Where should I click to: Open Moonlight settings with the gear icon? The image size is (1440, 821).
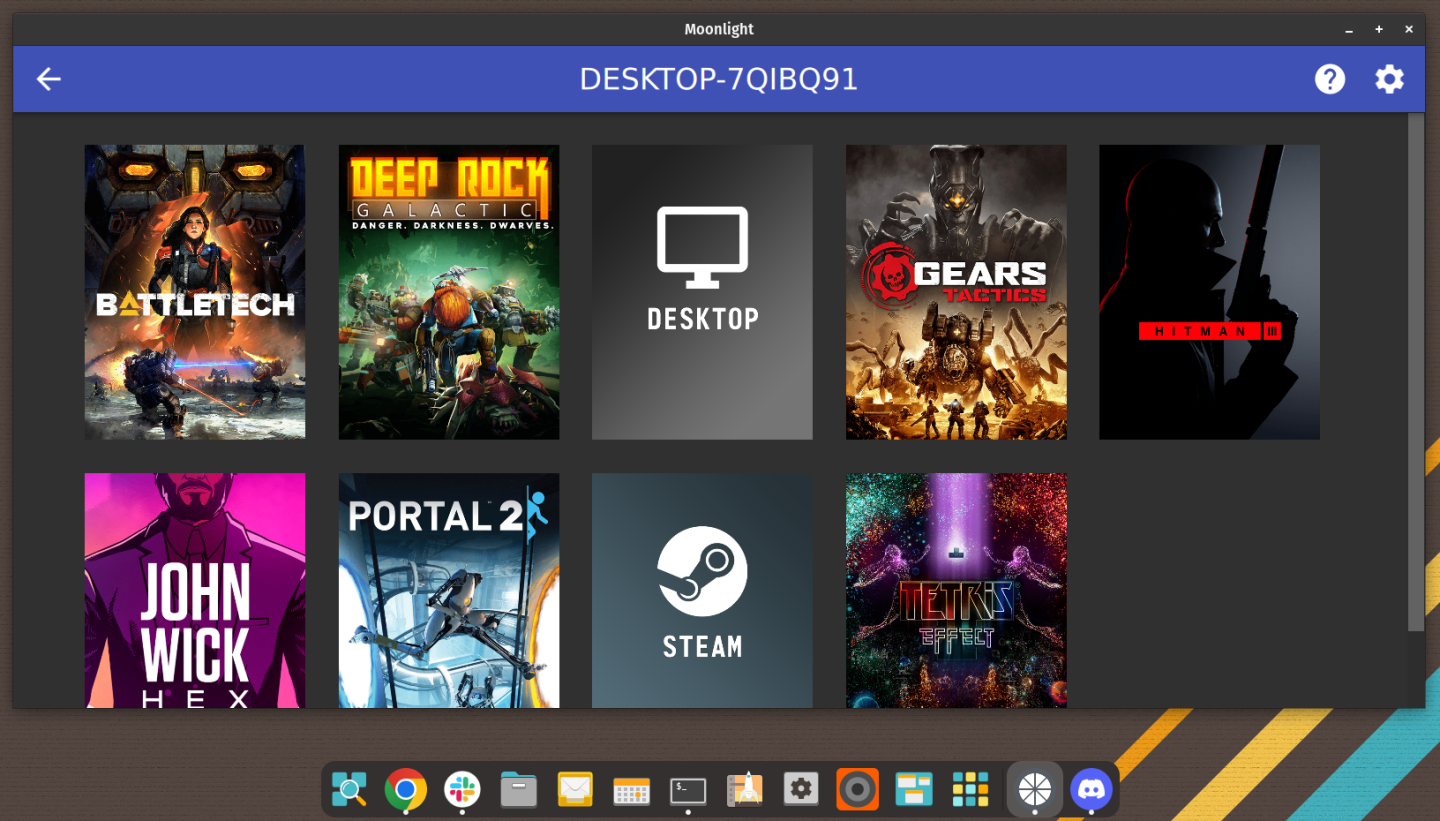(x=1389, y=79)
